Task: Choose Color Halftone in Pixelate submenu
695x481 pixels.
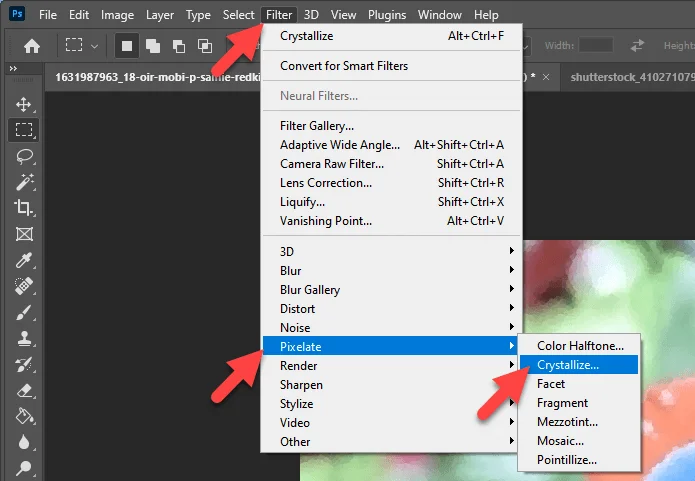Action: pyautogui.click(x=579, y=346)
